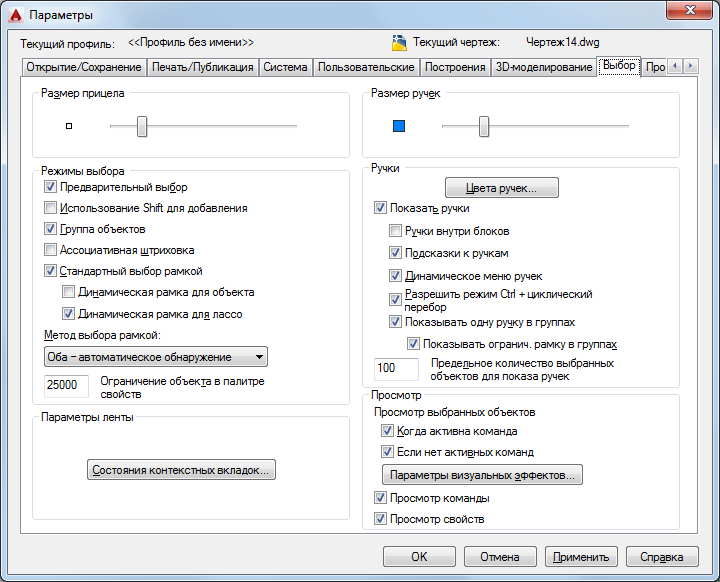This screenshot has height=582, width=720.
Task: Open the partially hidden Про... tab
Action: 655,67
